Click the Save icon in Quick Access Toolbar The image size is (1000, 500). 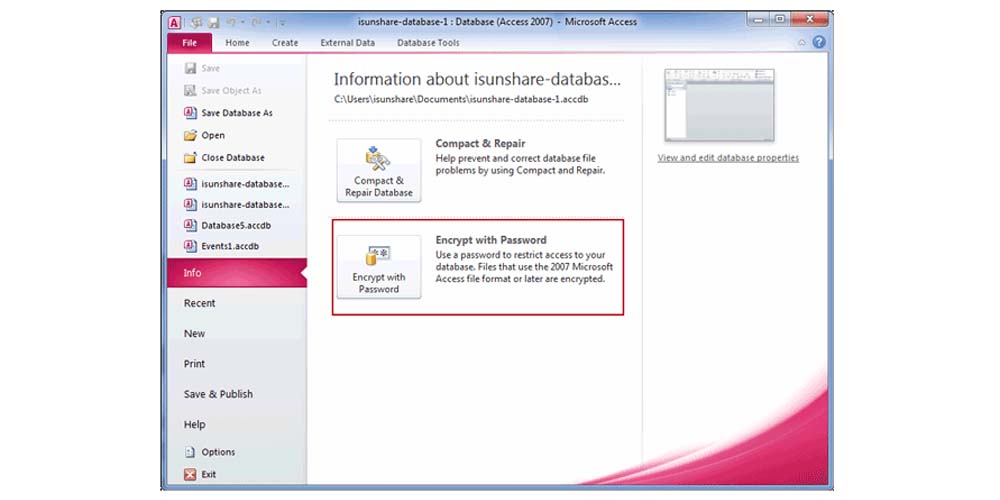214,22
